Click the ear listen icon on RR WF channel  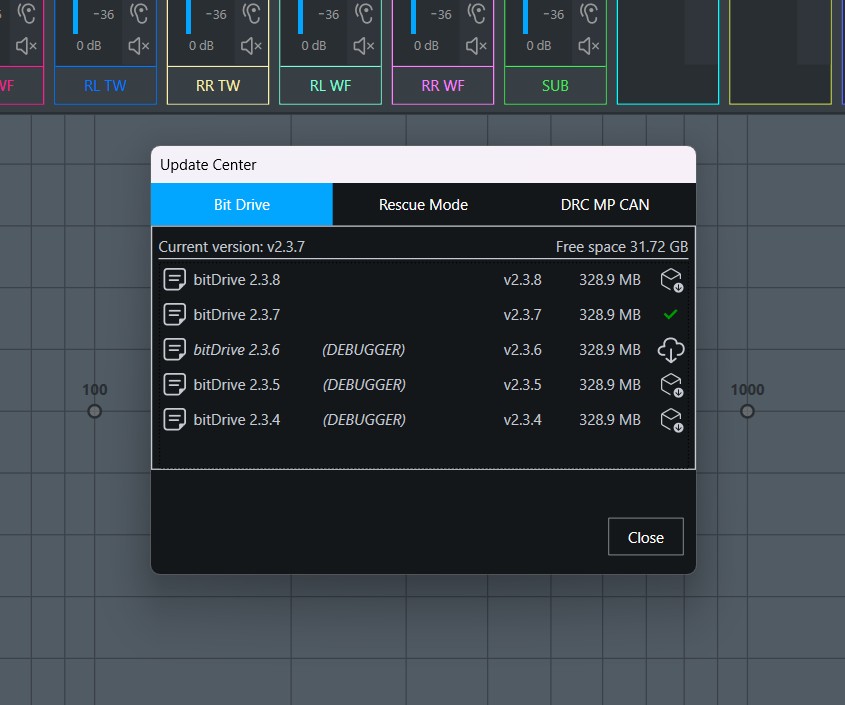[478, 13]
